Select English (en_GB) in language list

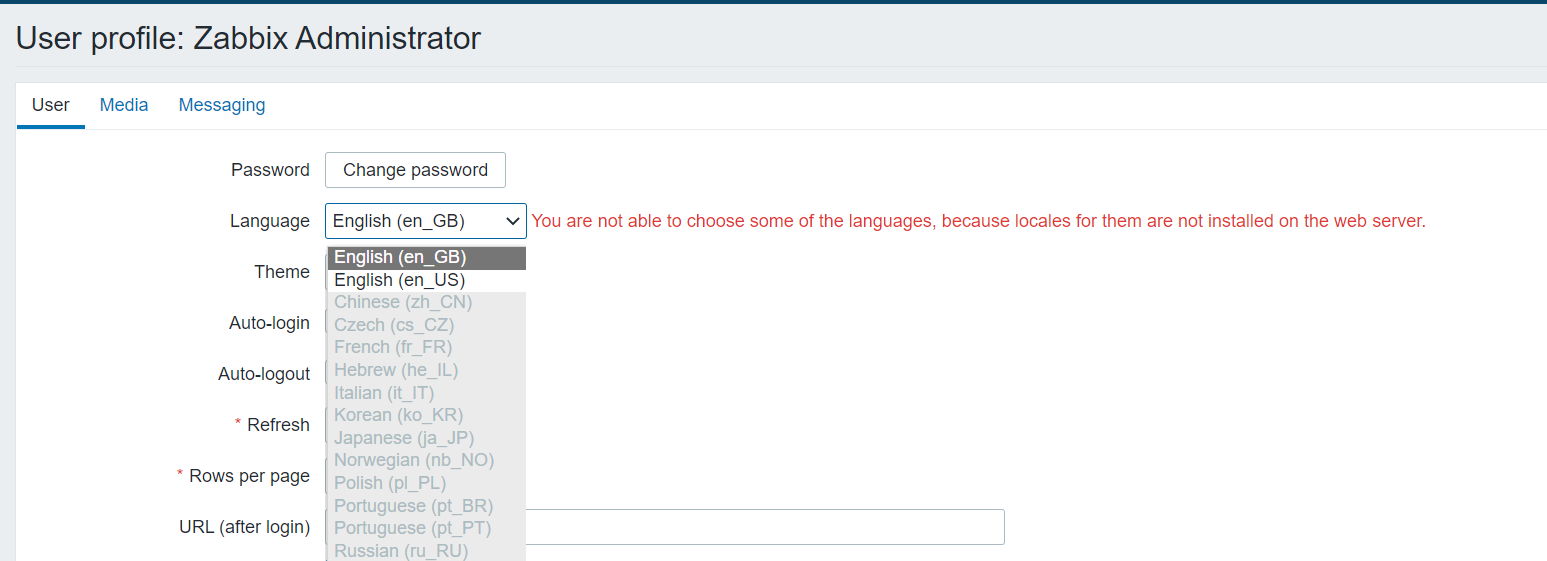427,258
